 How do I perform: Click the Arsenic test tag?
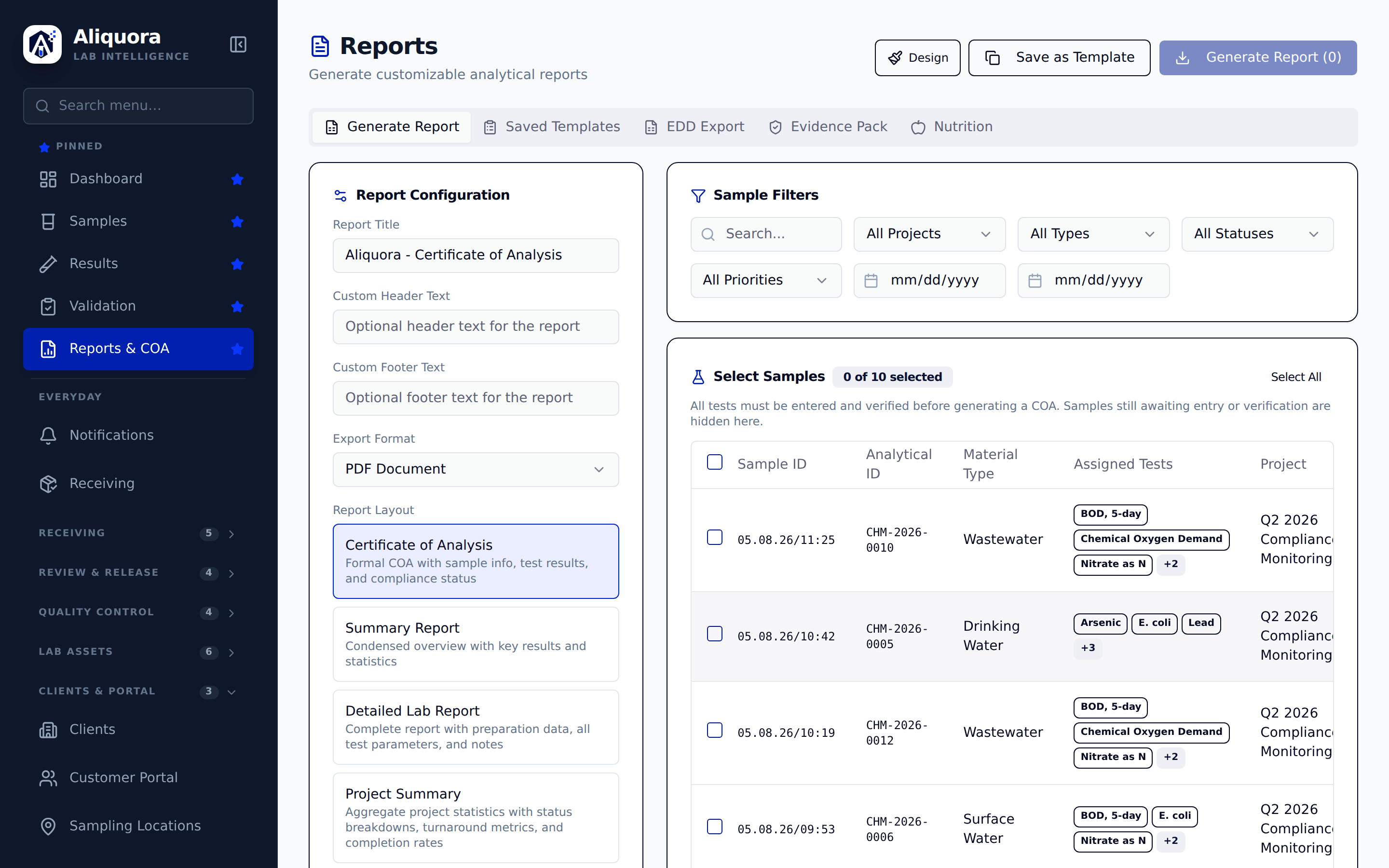click(x=1100, y=623)
